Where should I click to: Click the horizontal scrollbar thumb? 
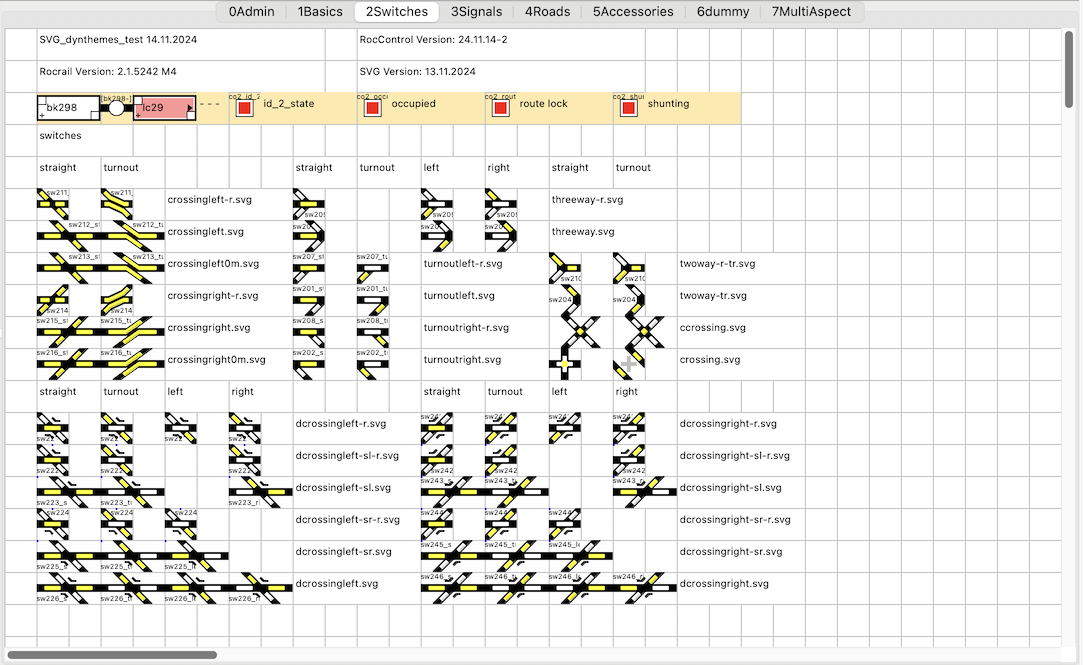point(112,655)
